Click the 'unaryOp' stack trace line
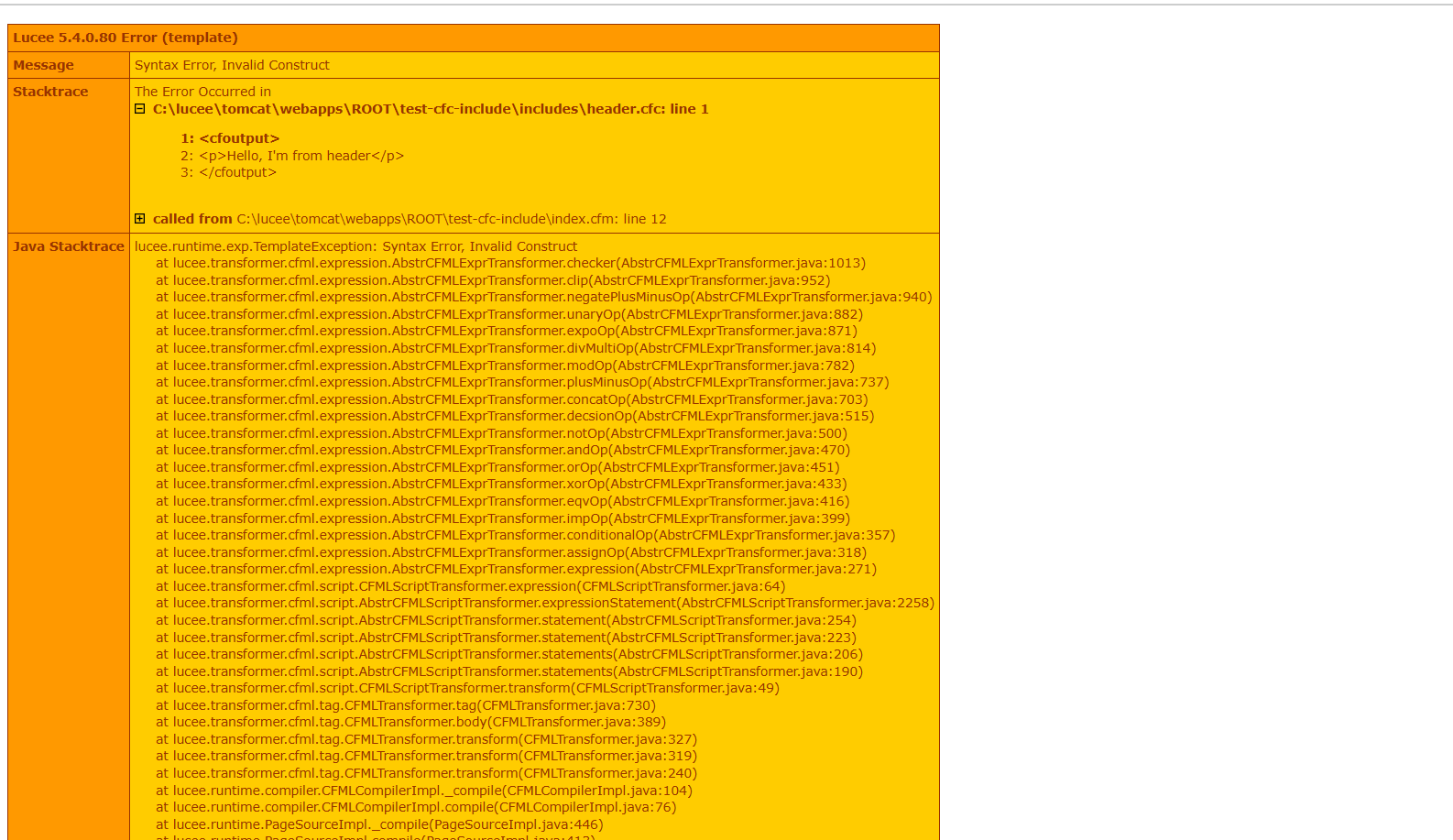This screenshot has width=1453, height=840. (x=509, y=314)
